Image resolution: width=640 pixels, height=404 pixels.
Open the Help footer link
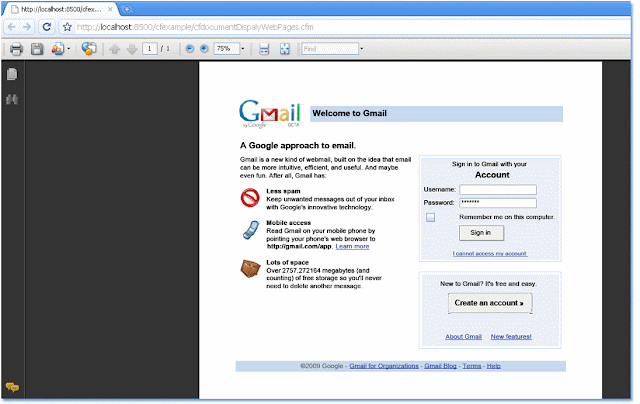(x=493, y=366)
